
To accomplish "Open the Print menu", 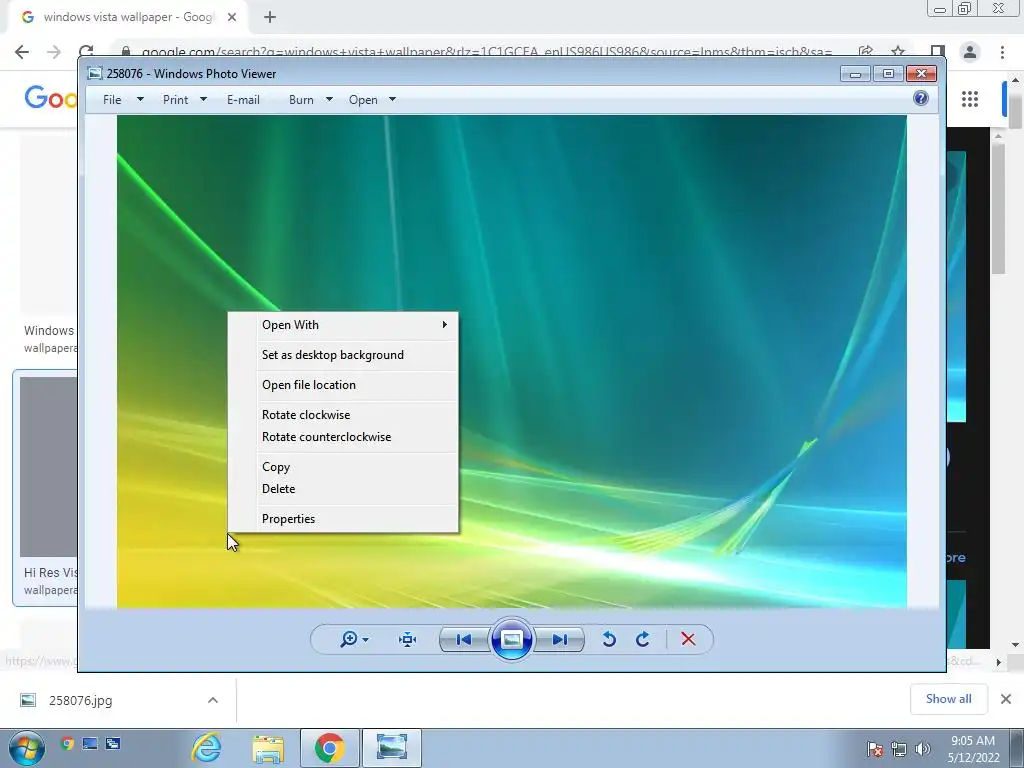I will pyautogui.click(x=176, y=100).
